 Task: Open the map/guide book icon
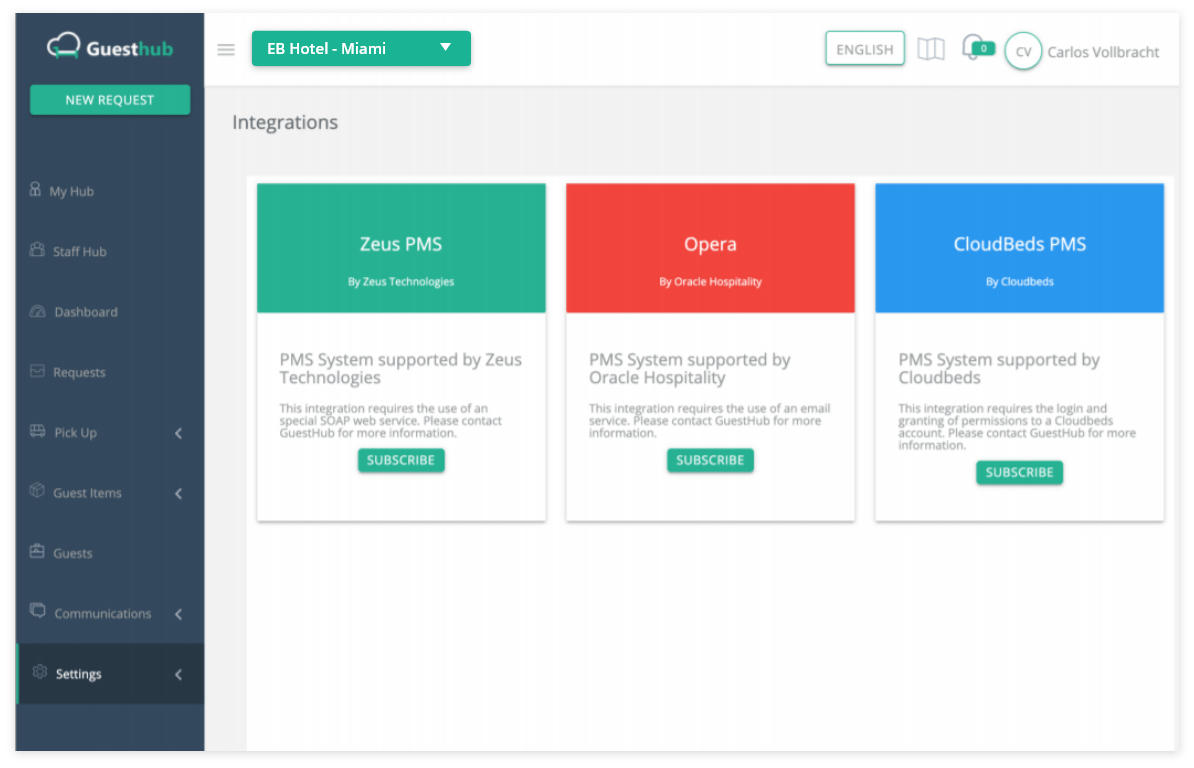[x=931, y=49]
